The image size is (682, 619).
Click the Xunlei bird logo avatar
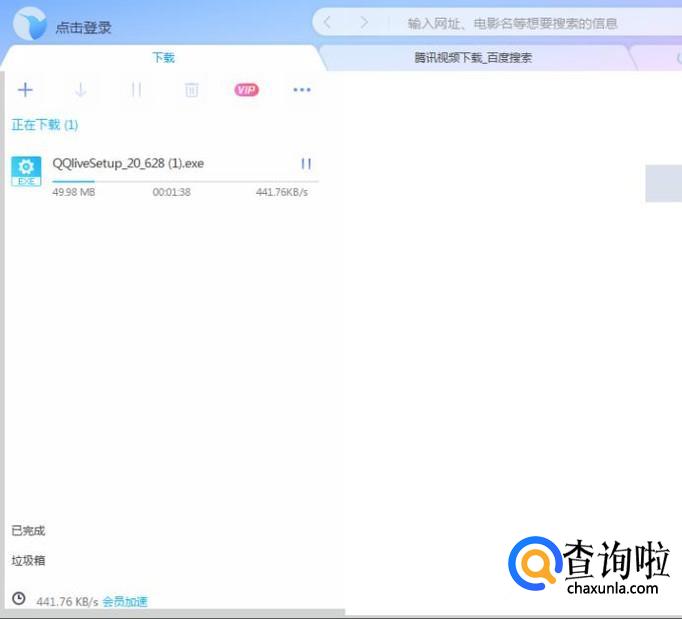pyautogui.click(x=29, y=25)
